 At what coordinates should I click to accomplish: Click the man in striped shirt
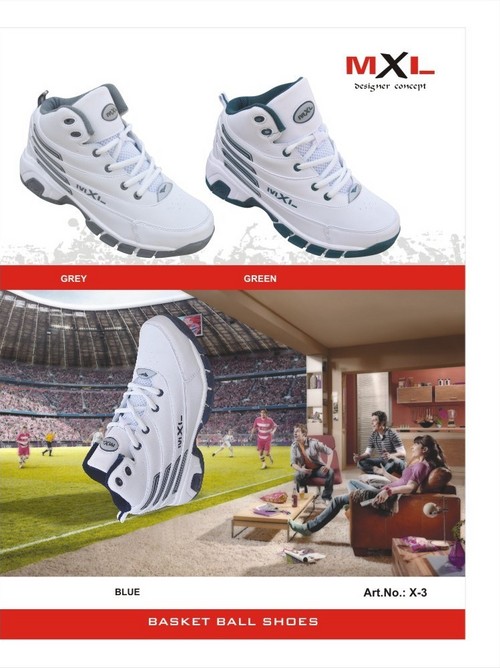pyautogui.click(x=382, y=441)
